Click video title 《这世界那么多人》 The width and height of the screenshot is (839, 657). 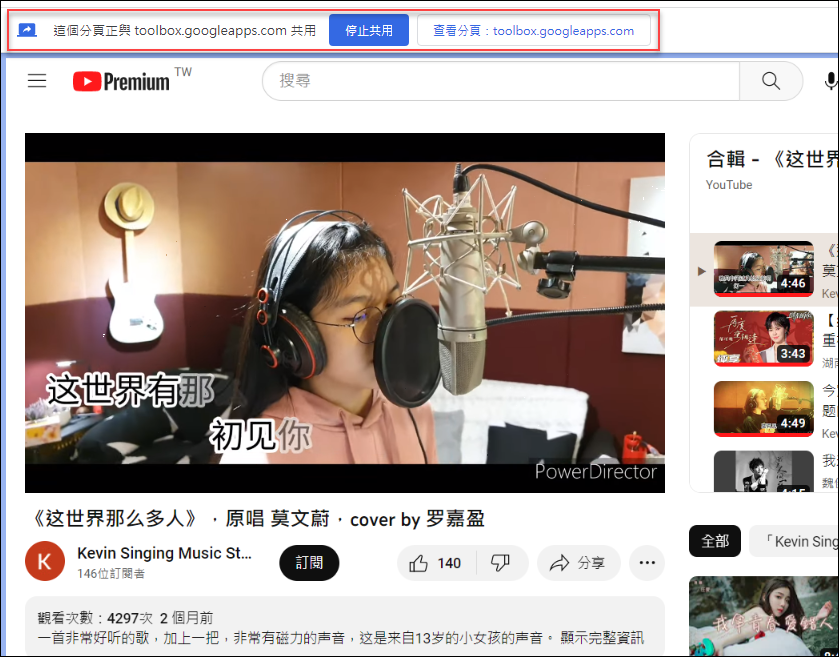pyautogui.click(x=257, y=519)
